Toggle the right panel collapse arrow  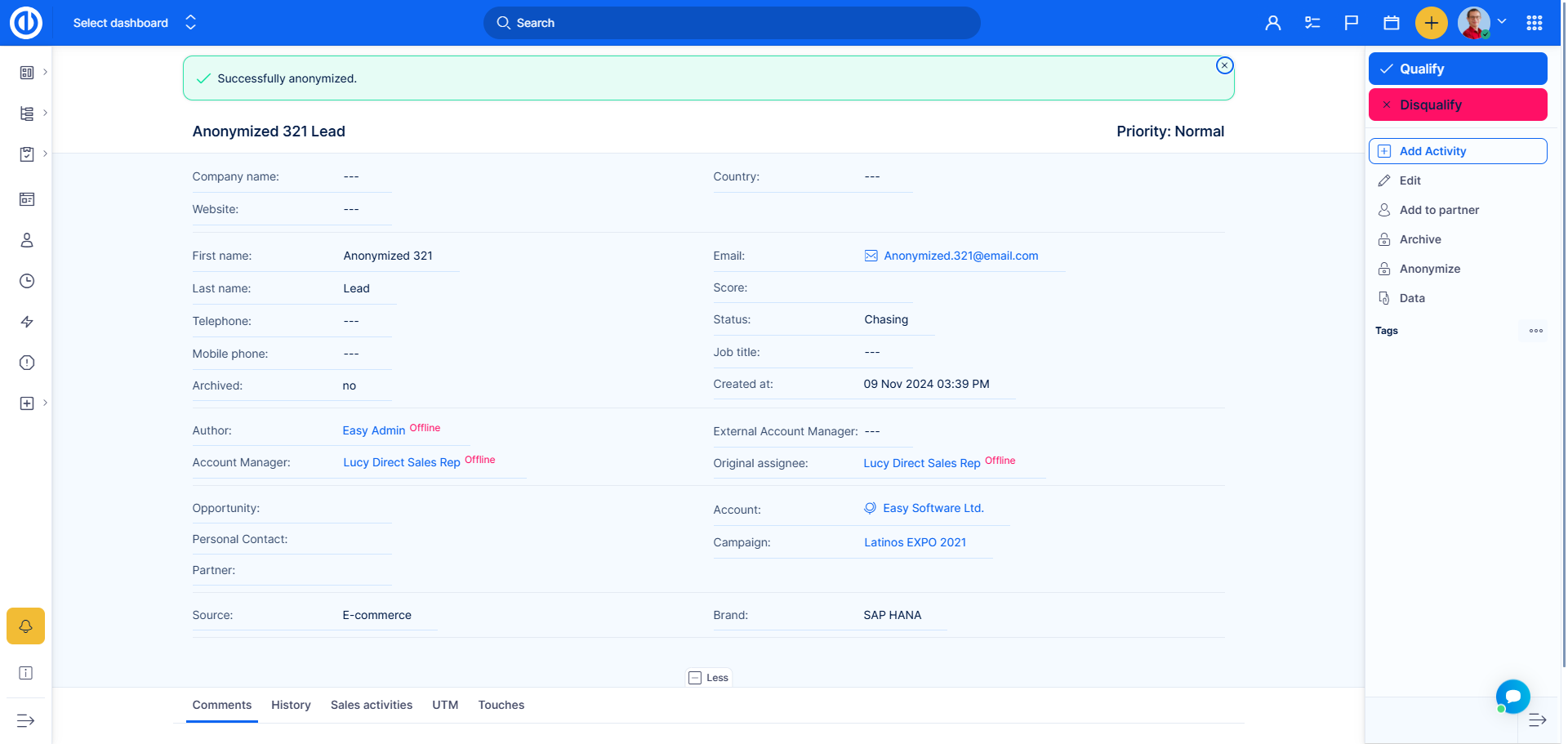point(1537,720)
